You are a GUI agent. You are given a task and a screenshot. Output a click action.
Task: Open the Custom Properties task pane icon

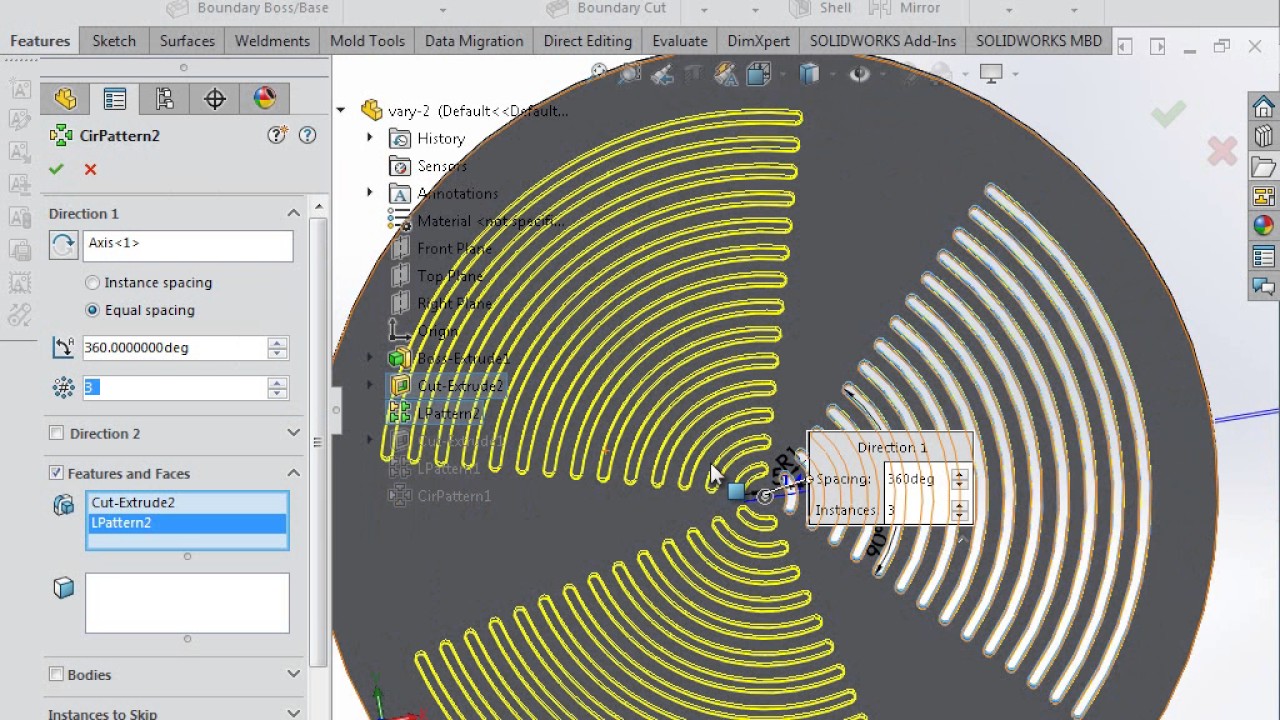(1264, 257)
